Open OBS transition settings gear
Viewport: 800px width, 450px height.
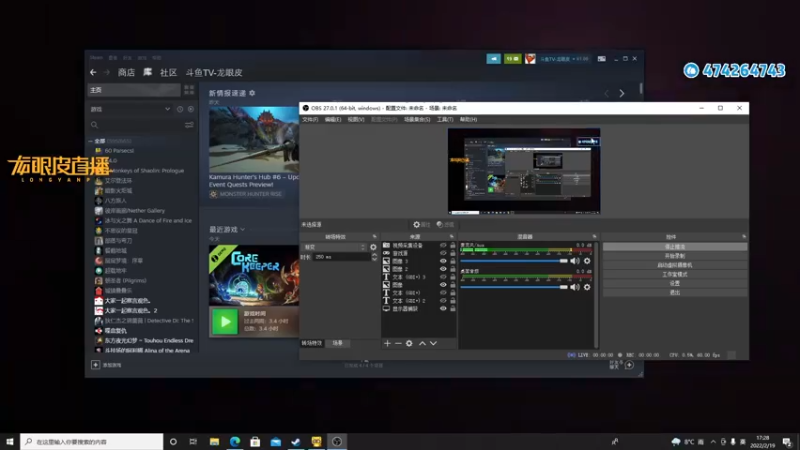click(x=373, y=247)
